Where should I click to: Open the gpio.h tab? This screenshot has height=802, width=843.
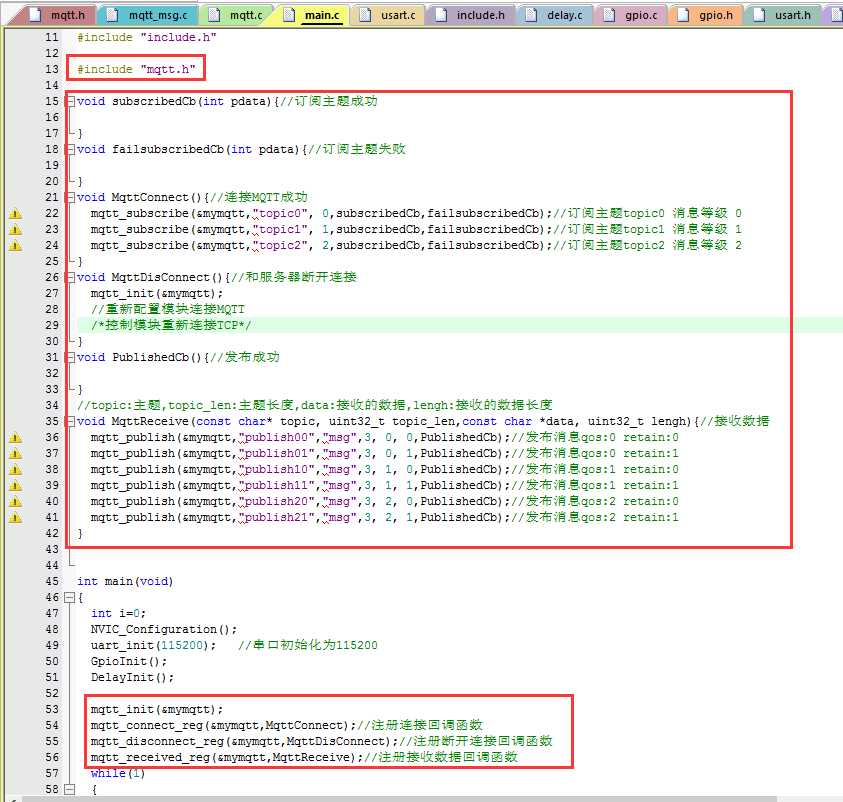(706, 15)
